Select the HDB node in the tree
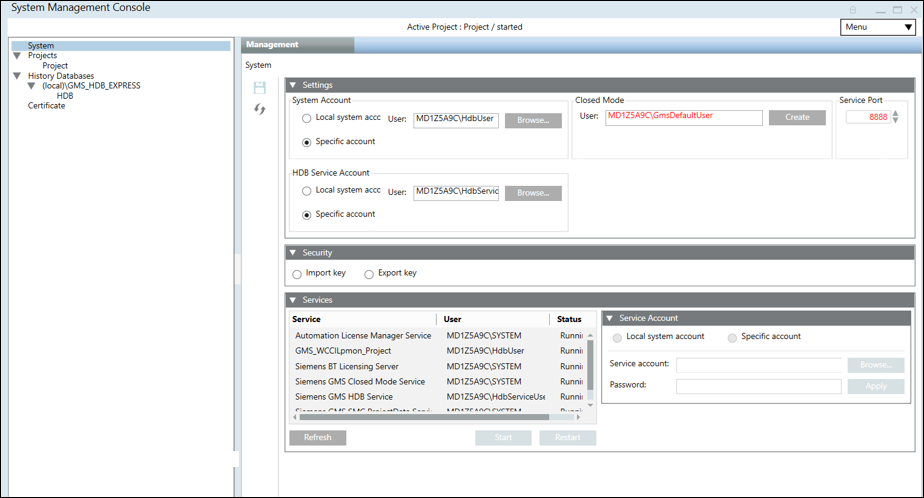This screenshot has height=498, width=924. [x=64, y=96]
